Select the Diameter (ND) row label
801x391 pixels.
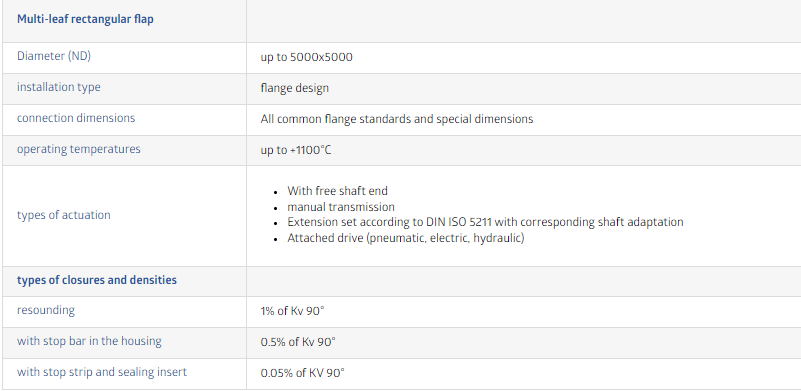(54, 56)
